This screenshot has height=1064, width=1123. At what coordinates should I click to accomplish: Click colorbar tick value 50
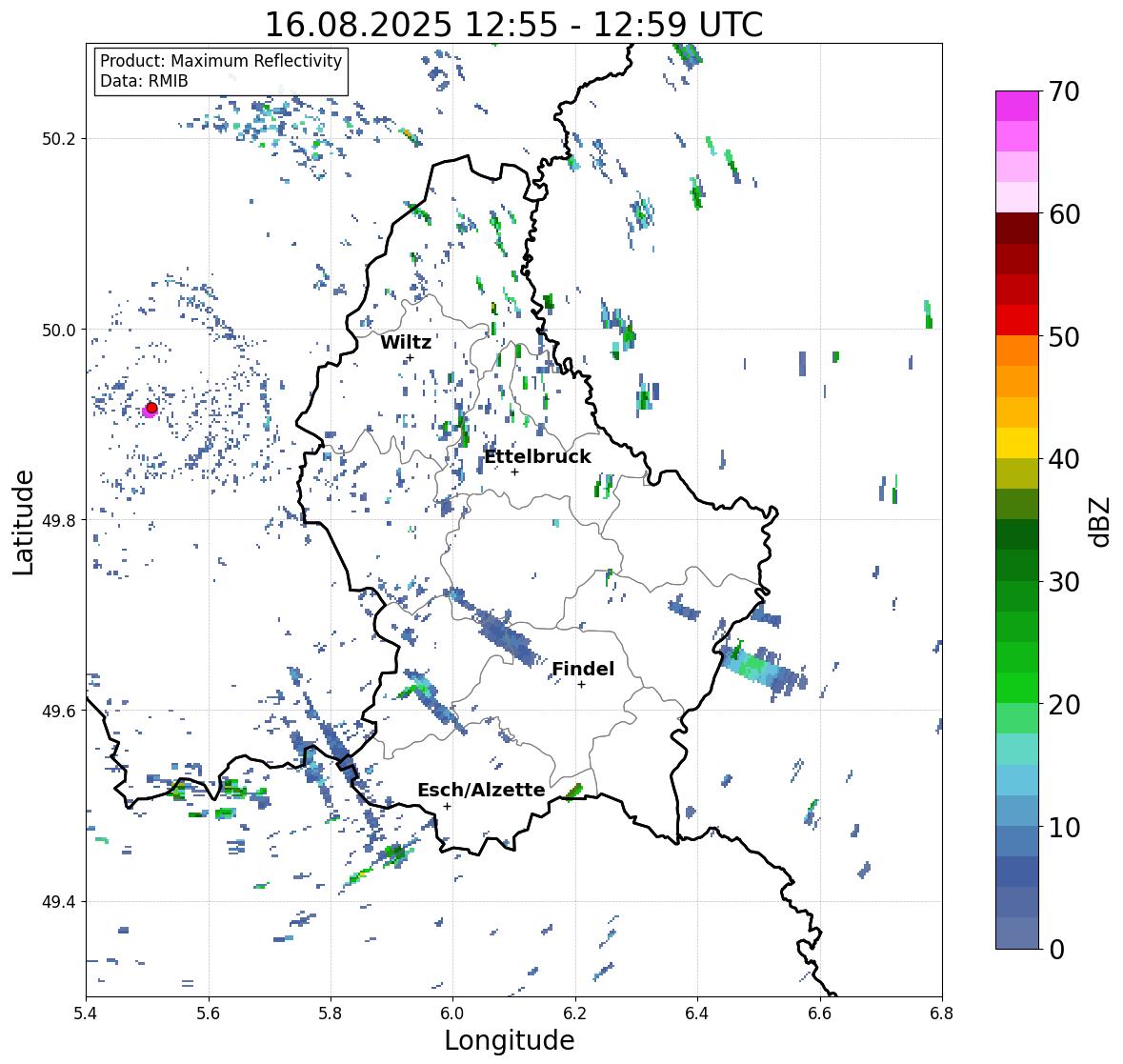[x=1064, y=336]
